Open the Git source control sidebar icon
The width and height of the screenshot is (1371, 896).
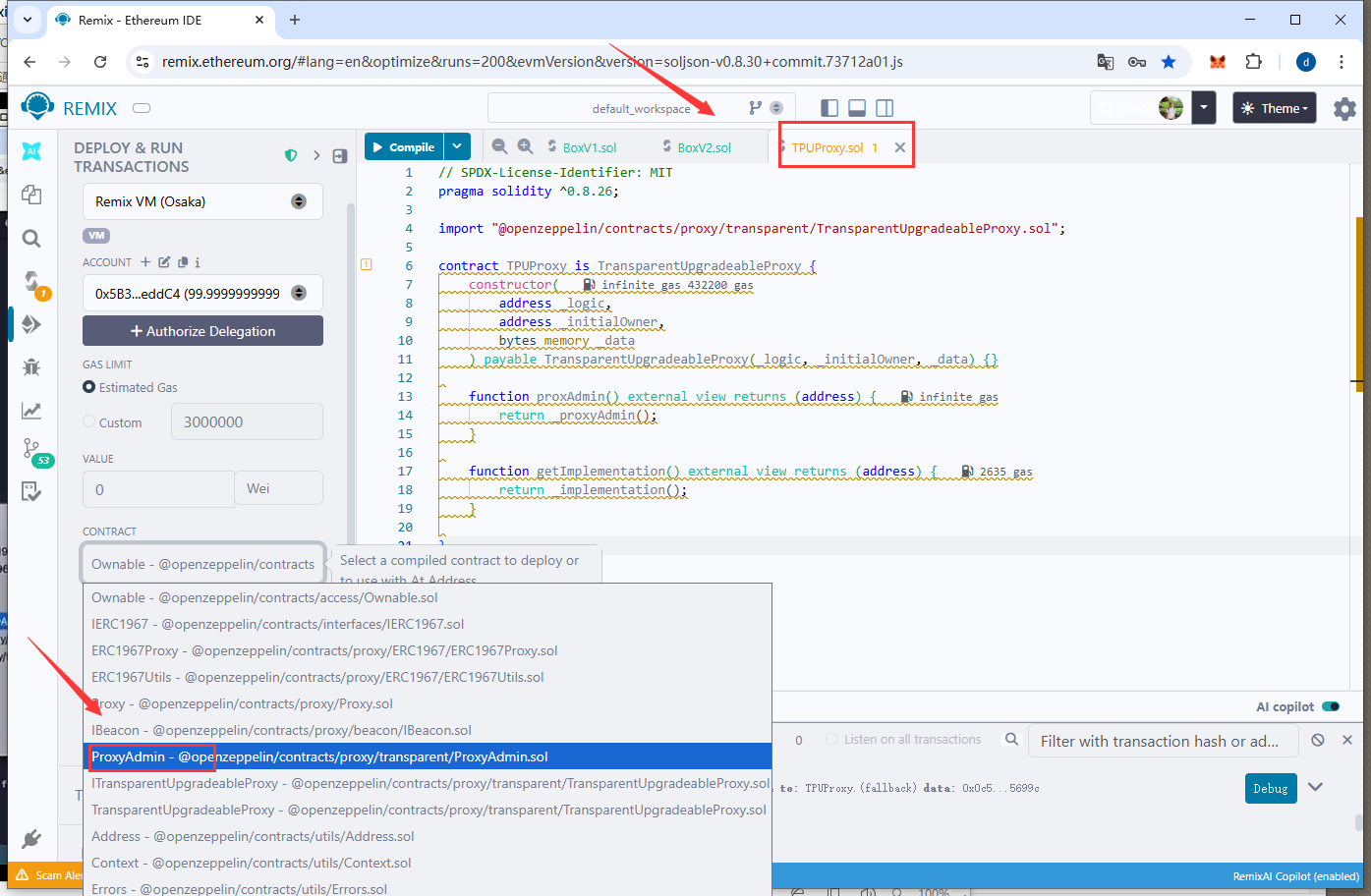pos(31,449)
